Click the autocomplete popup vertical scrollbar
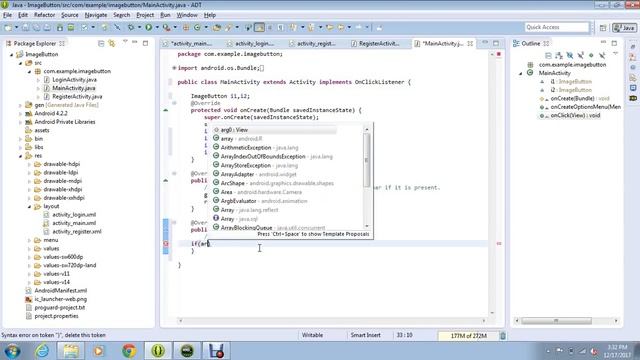The width and height of the screenshot is (640, 360). coord(367,177)
